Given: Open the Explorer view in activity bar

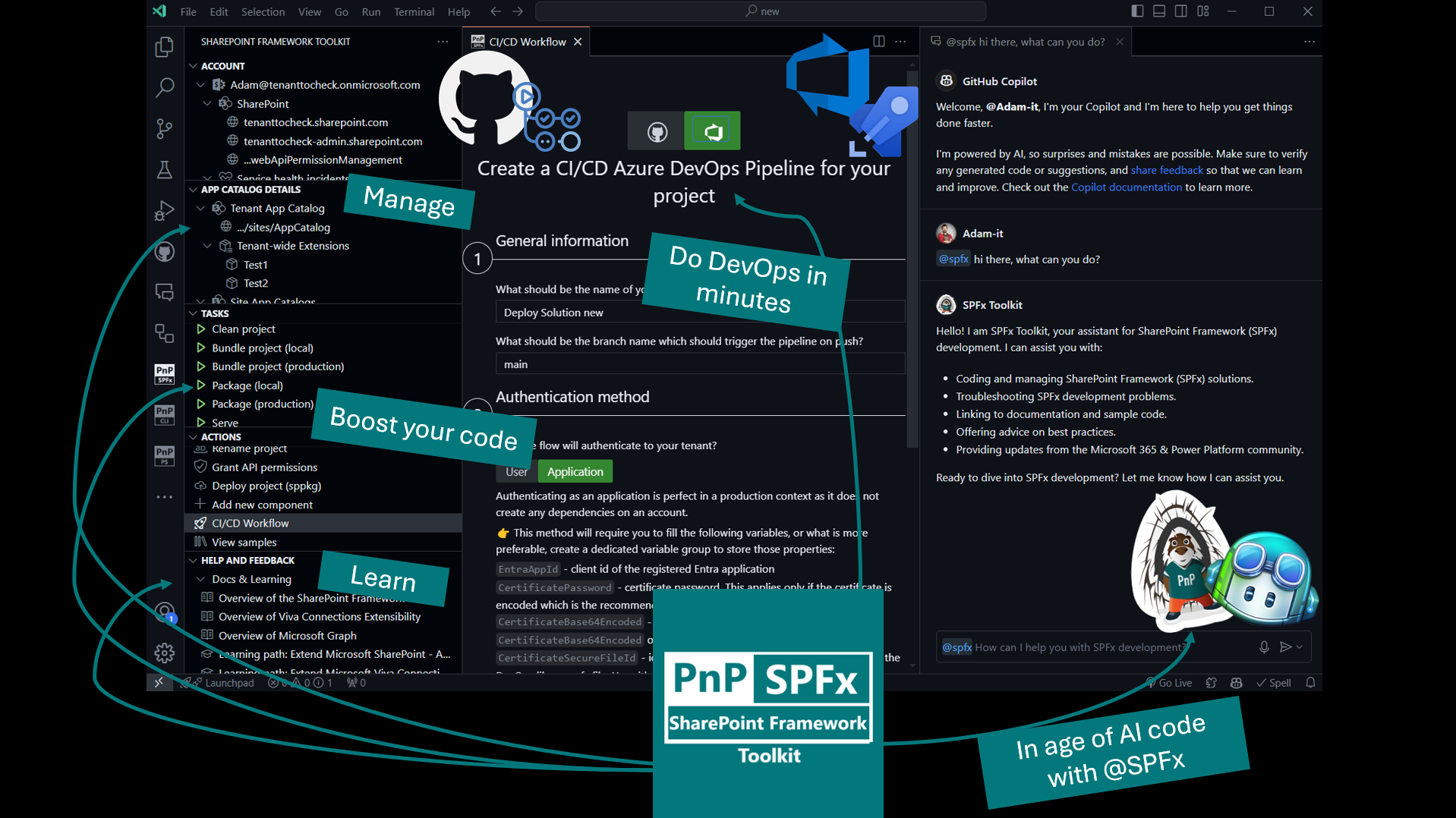Looking at the screenshot, I should click(x=164, y=47).
